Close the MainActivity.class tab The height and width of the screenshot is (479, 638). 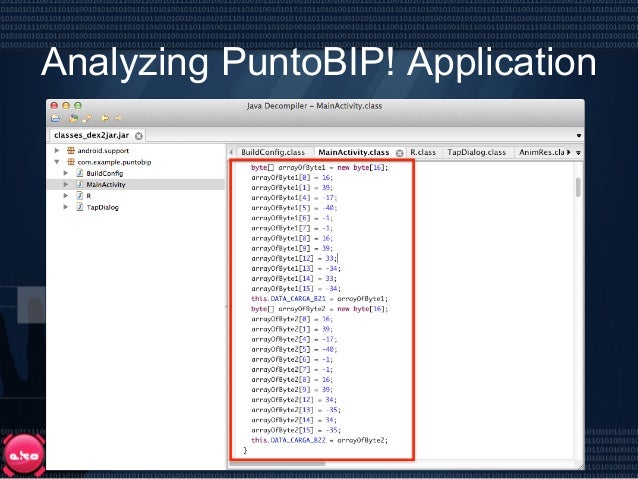[x=400, y=153]
